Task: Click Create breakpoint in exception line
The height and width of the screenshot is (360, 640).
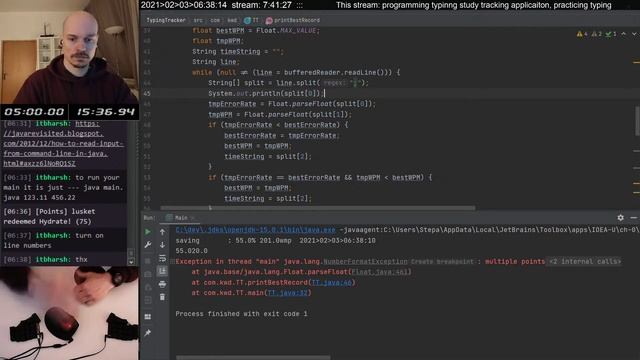Action: pos(442,262)
